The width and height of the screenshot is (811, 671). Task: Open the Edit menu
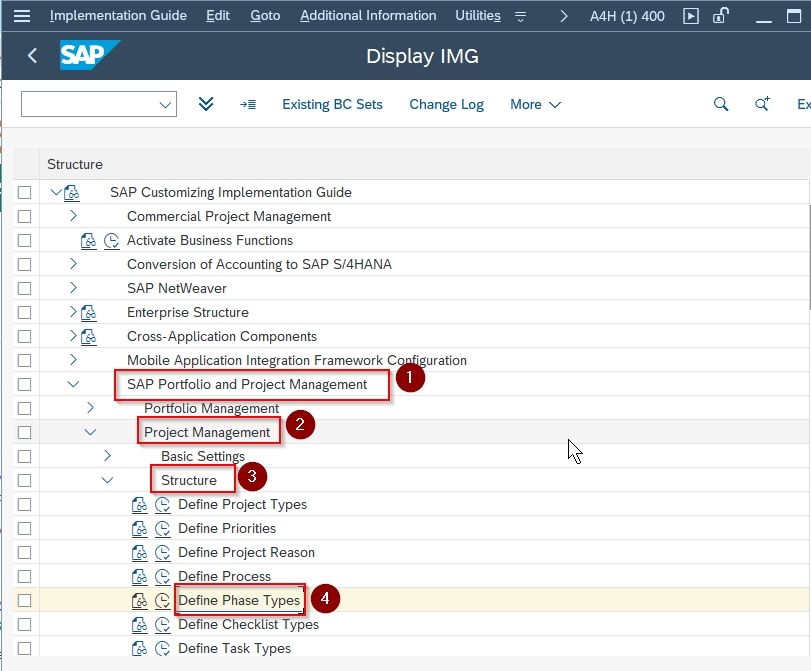tap(218, 16)
